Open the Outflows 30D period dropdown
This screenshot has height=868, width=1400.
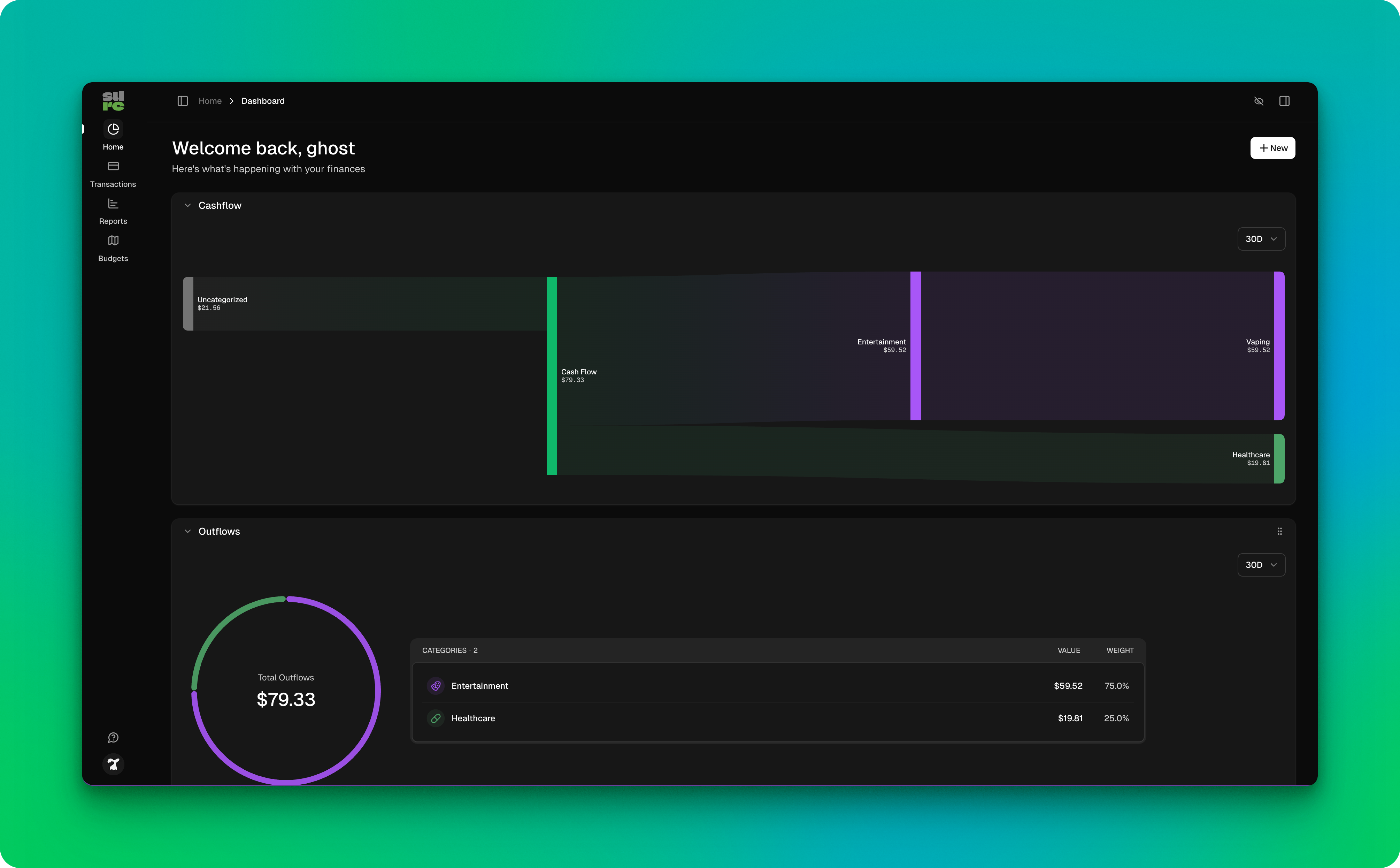coord(1261,565)
